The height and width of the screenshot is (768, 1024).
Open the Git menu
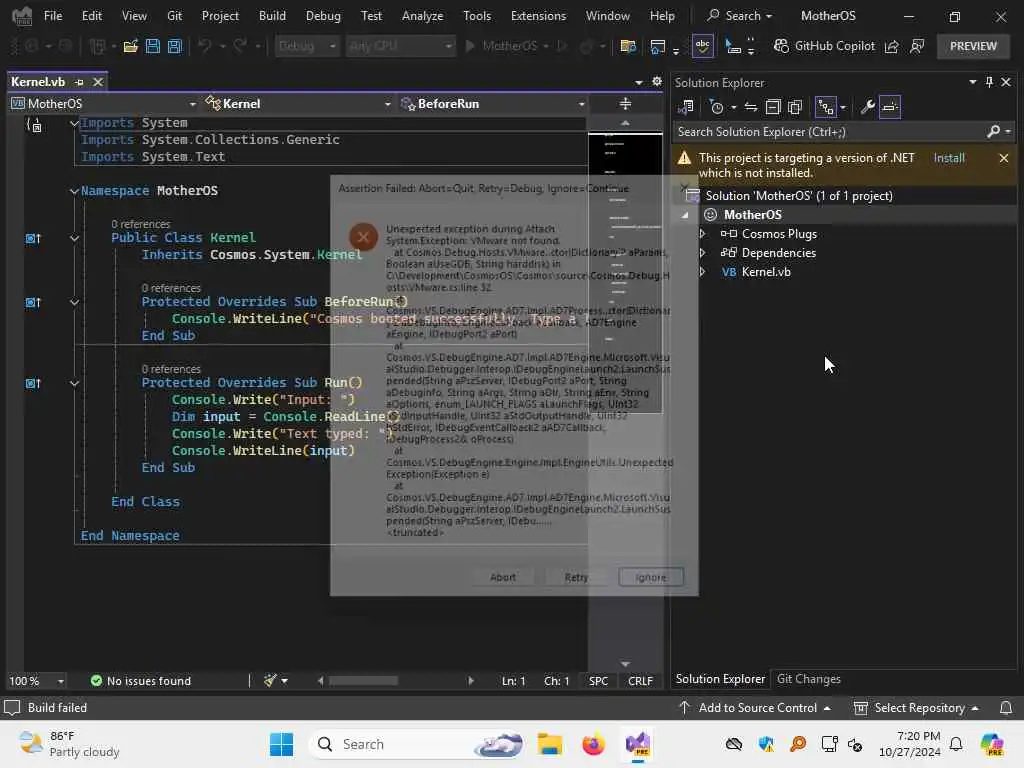coord(174,16)
